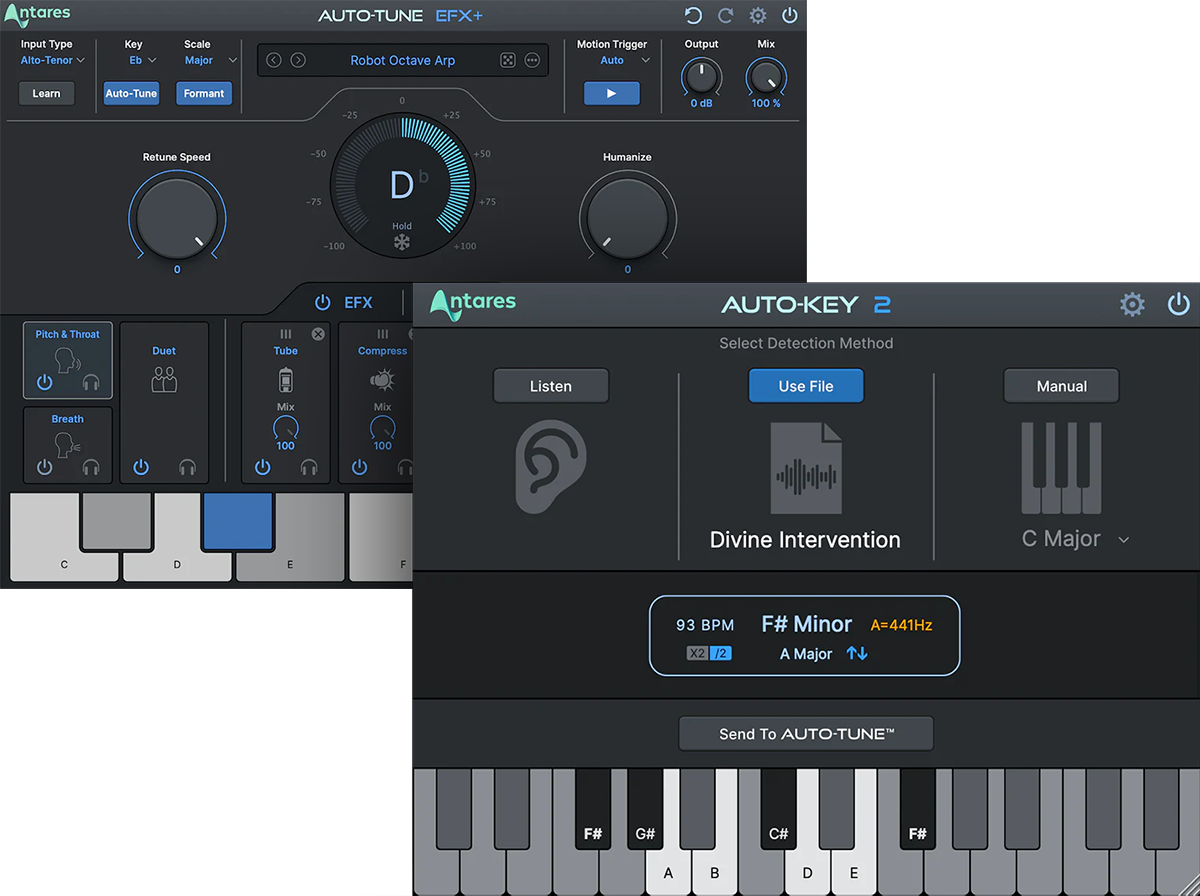1200x896 pixels.
Task: Toggle the EFX section power button
Action: (x=322, y=302)
